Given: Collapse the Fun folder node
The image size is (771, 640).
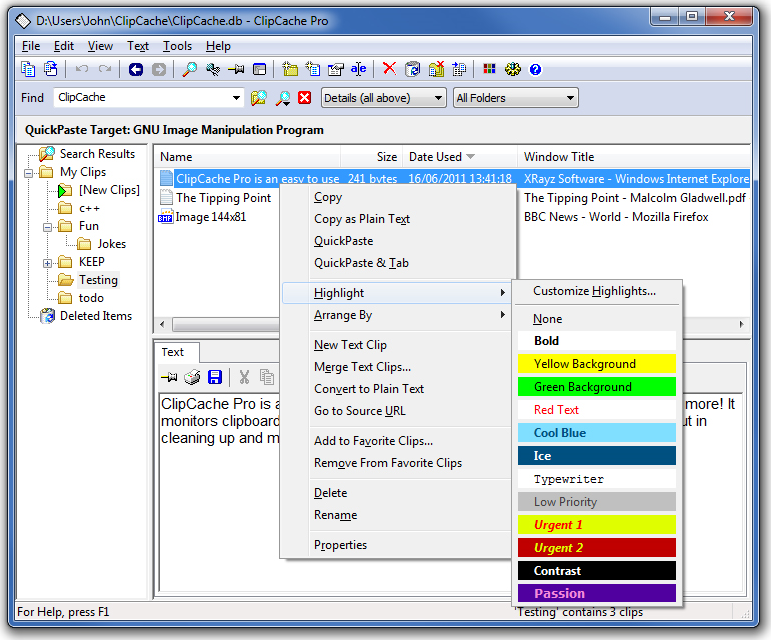Looking at the screenshot, I should click(47, 227).
